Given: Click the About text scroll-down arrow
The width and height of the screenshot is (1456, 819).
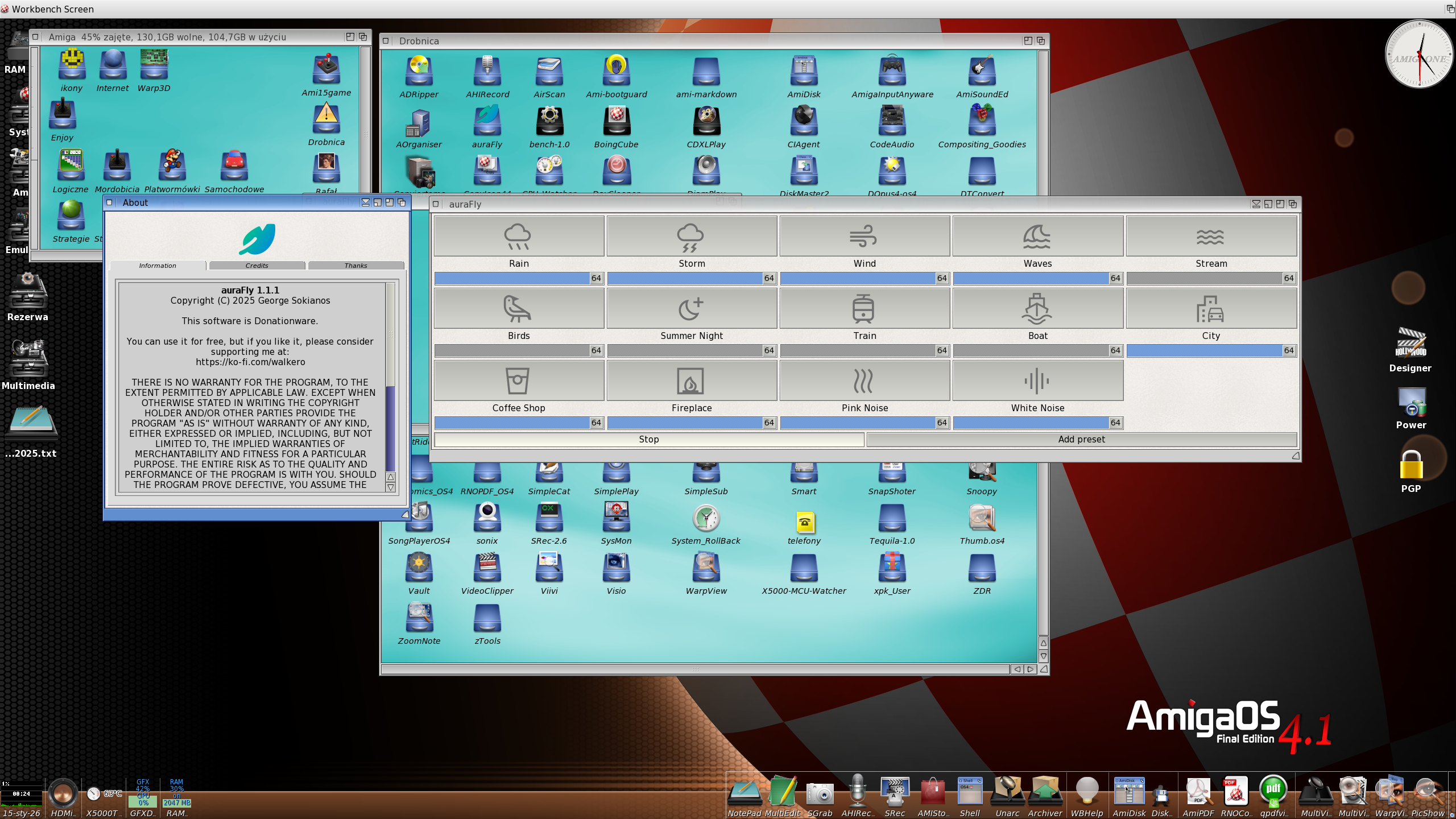Looking at the screenshot, I should point(391,487).
